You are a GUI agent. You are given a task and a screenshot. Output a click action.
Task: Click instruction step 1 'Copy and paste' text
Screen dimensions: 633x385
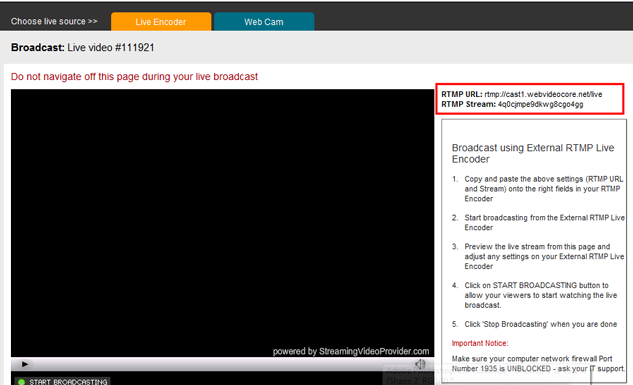tap(543, 188)
